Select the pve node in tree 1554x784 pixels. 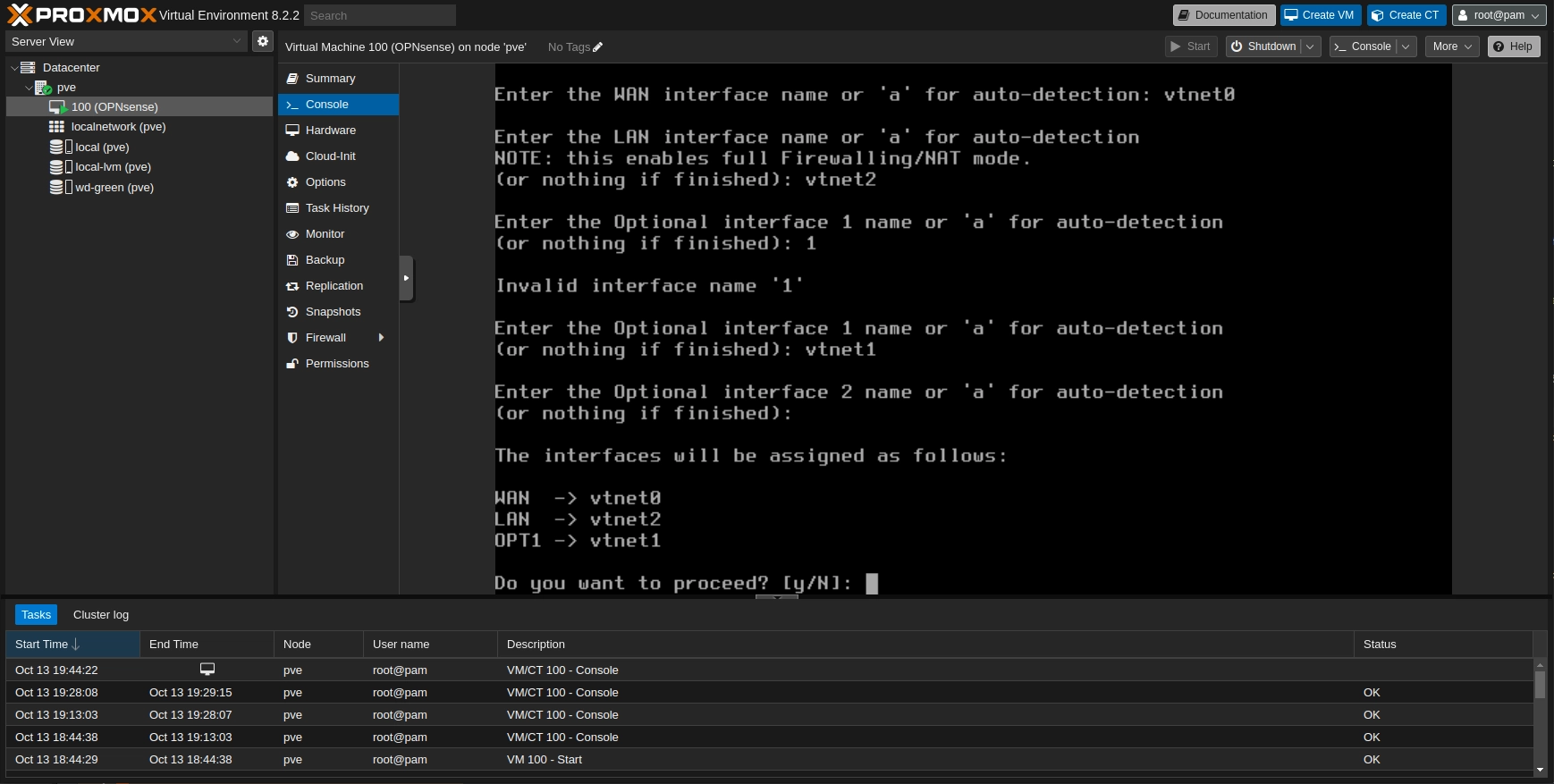(x=66, y=88)
